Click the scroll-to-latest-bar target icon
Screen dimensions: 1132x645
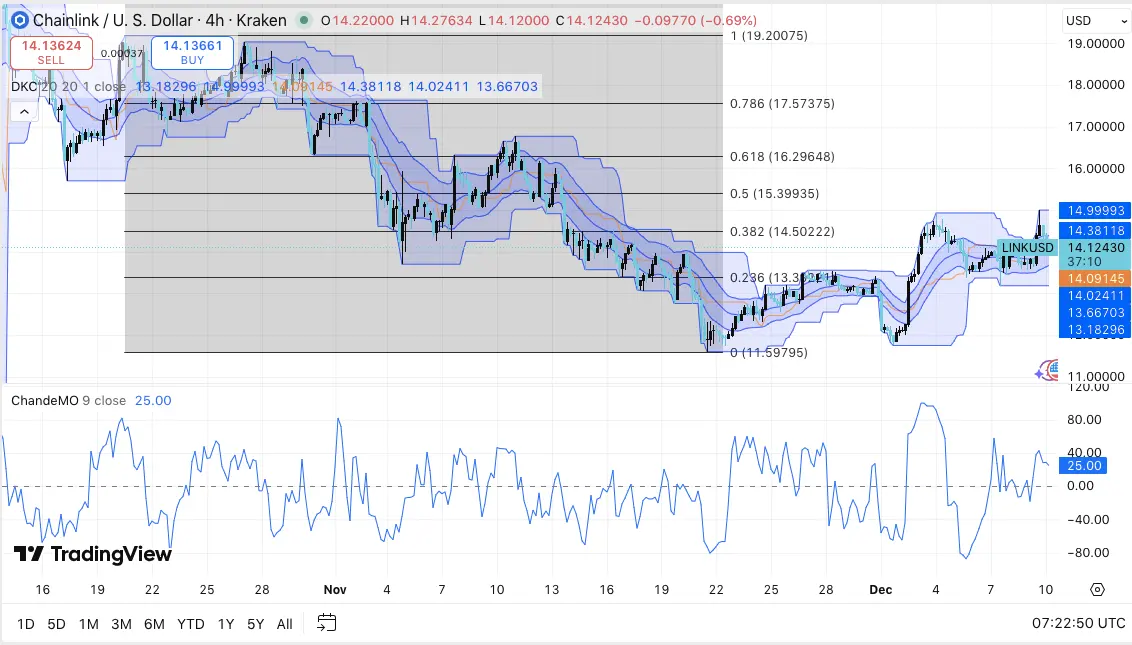tap(1096, 590)
